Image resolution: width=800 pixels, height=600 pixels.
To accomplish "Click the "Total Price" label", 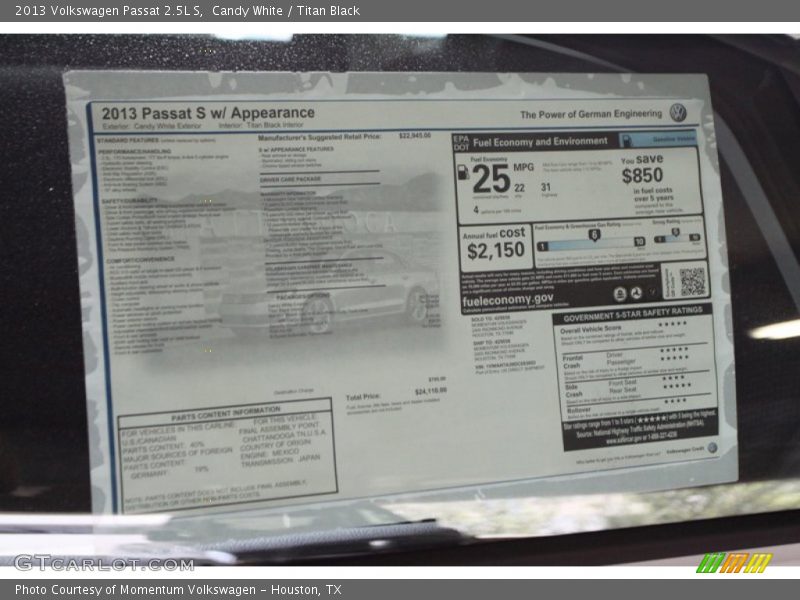I will (x=363, y=397).
